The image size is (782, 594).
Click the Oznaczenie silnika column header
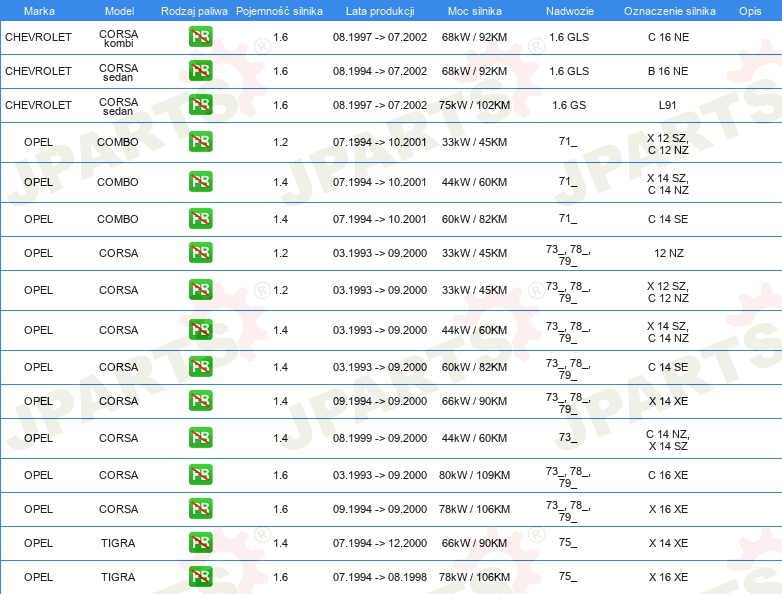click(670, 11)
